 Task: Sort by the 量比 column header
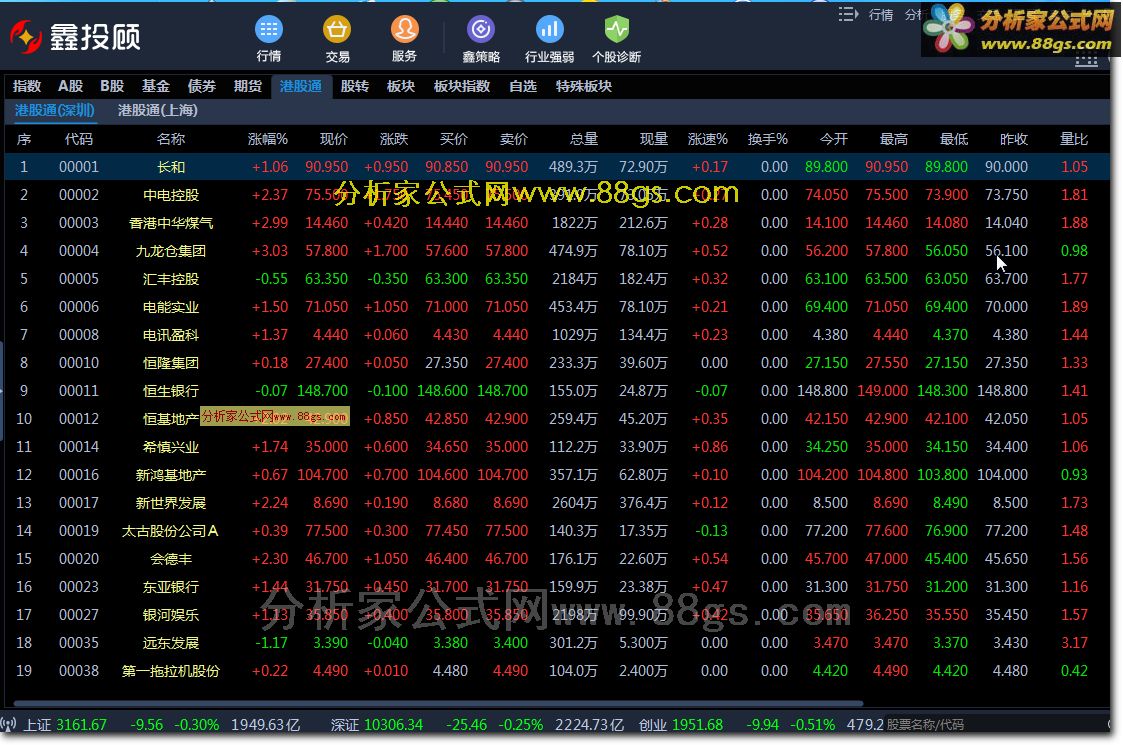pyautogui.click(x=1074, y=139)
